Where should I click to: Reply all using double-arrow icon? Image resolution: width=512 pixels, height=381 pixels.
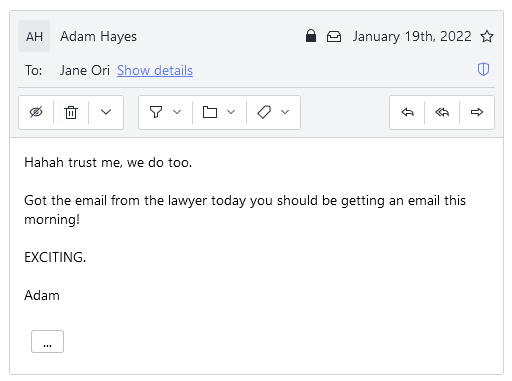[x=442, y=112]
